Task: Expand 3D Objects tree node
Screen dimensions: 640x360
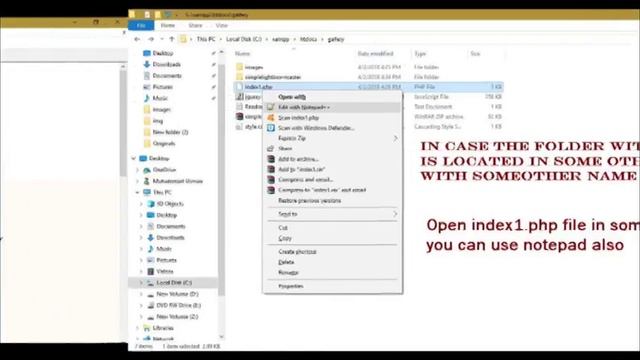Action: (142, 204)
